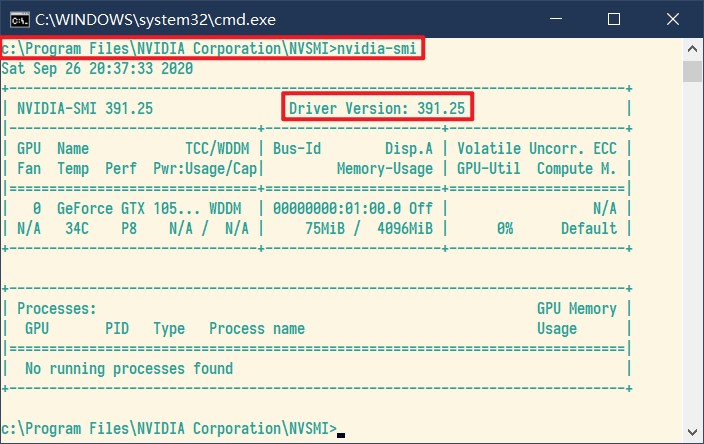Click the 'TCC/WDDM' column header
This screenshot has width=704, height=444.
tap(217, 148)
